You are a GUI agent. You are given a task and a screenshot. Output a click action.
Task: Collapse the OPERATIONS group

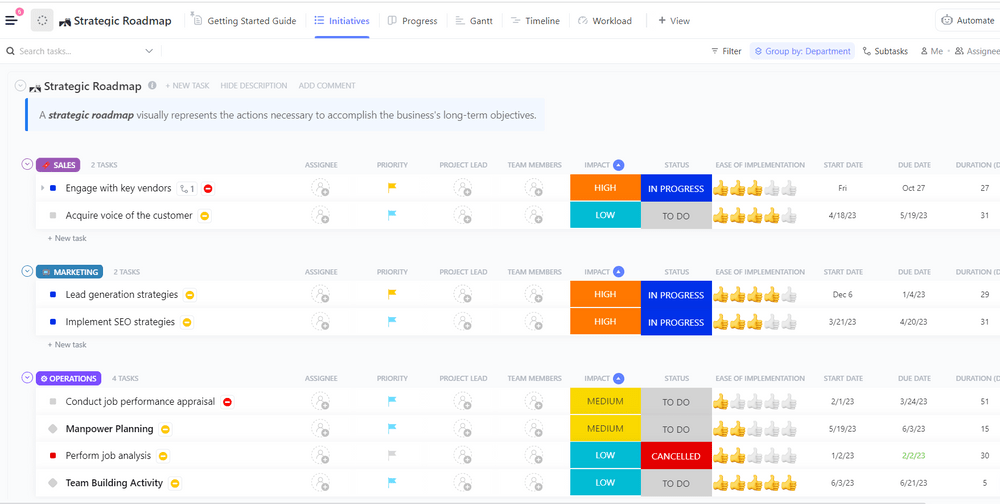pos(27,379)
